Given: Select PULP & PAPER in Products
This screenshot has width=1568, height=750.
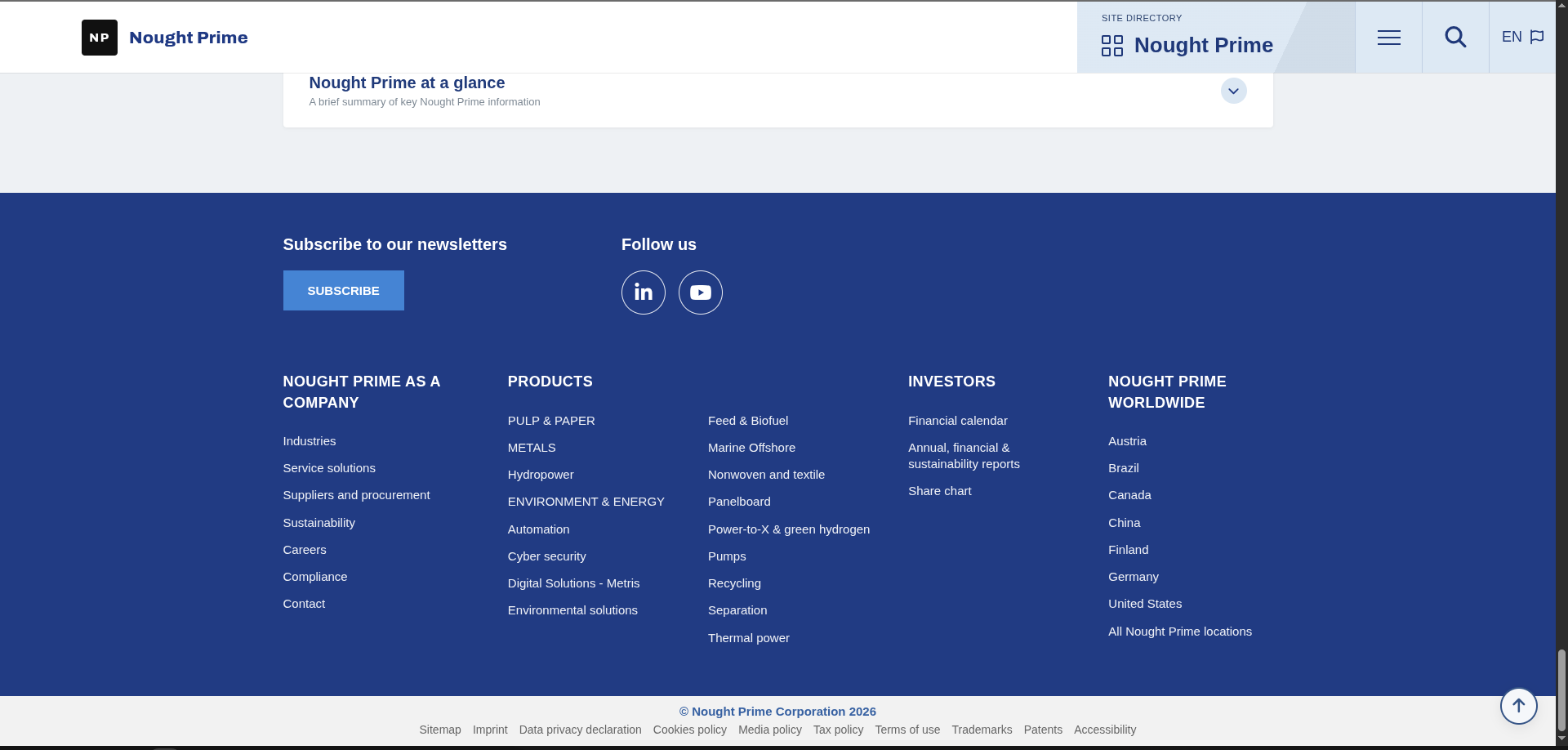Looking at the screenshot, I should [551, 421].
